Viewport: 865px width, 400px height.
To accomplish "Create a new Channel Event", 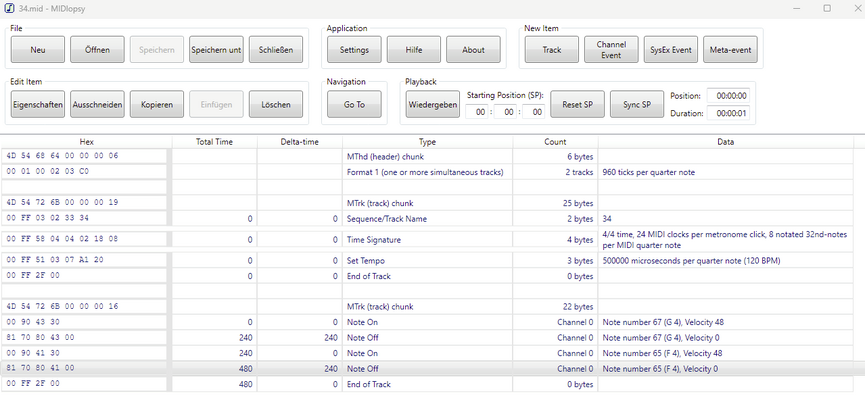I will 611,50.
